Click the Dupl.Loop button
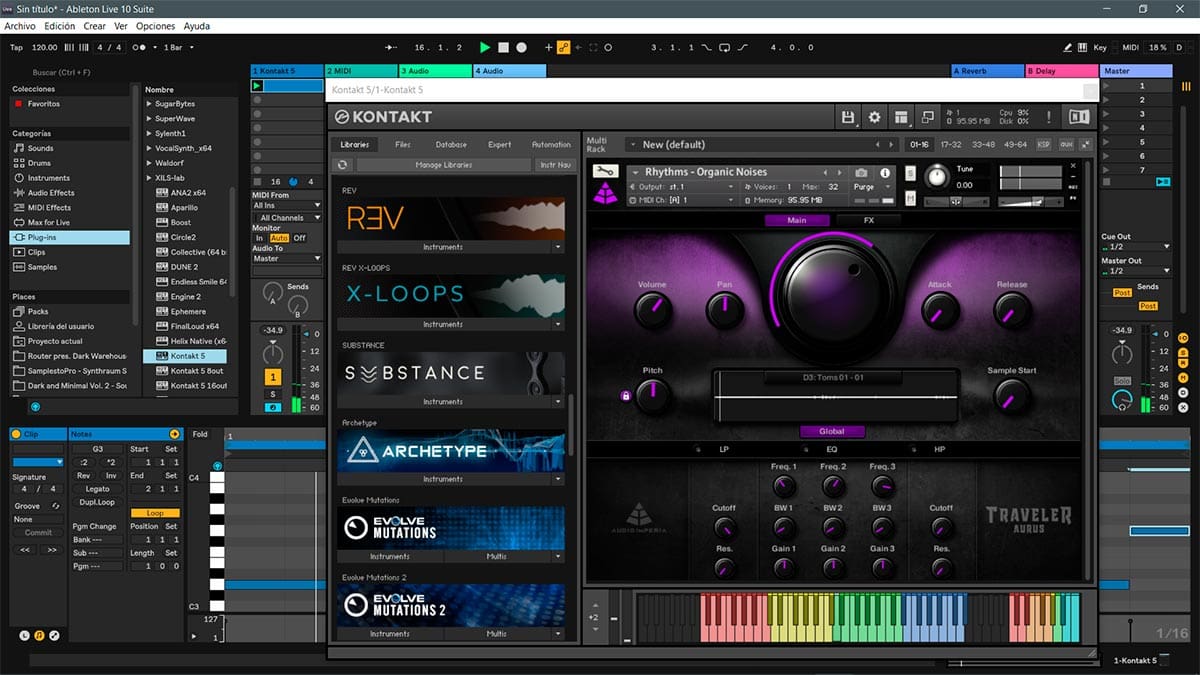Viewport: 1200px width, 675px height. point(99,502)
